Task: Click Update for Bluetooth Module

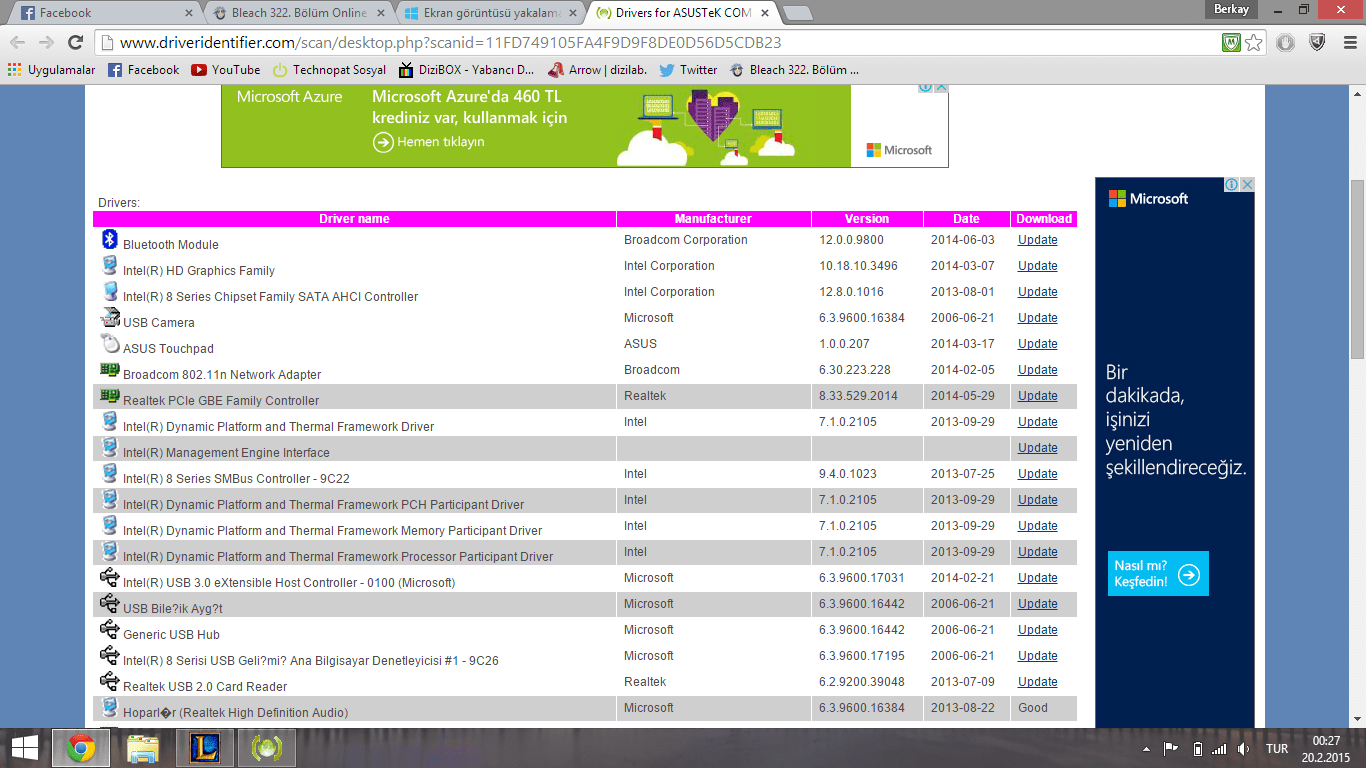Action: (x=1037, y=240)
